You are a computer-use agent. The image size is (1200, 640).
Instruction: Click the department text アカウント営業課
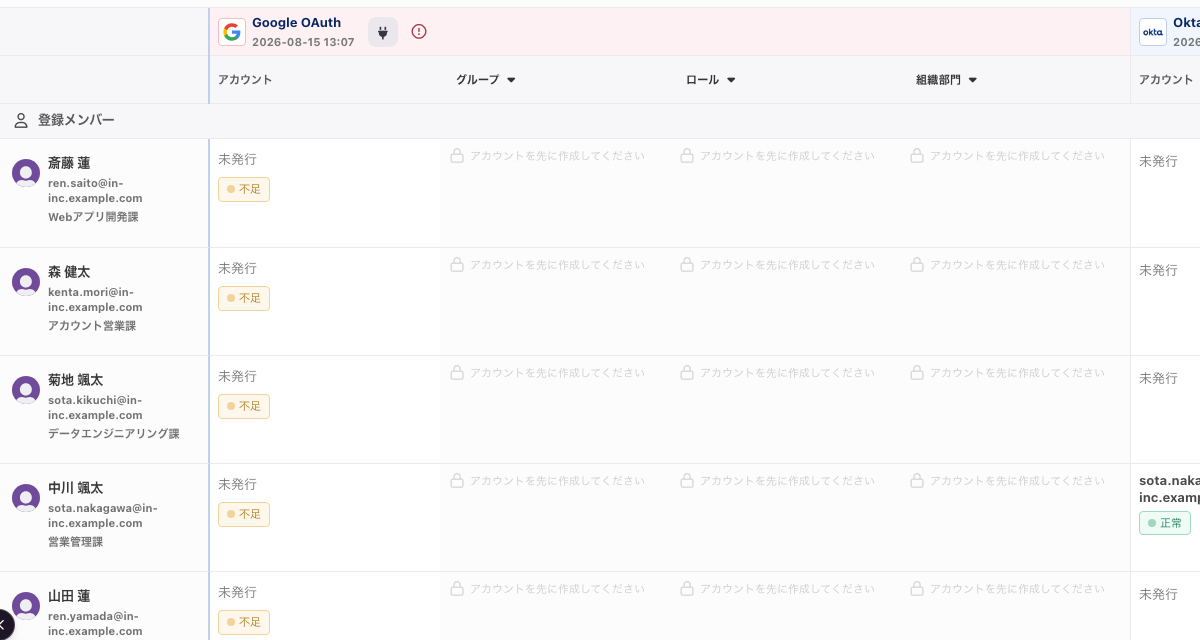(x=92, y=326)
